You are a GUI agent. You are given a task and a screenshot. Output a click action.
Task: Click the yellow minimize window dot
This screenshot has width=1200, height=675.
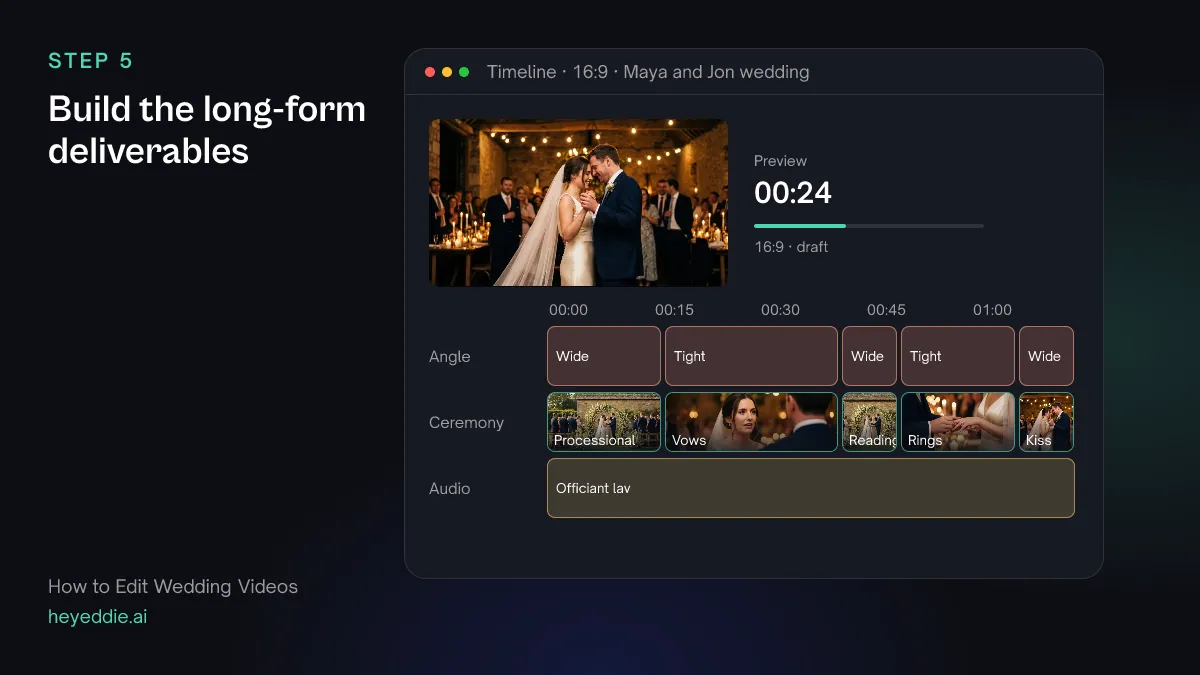[x=447, y=72]
